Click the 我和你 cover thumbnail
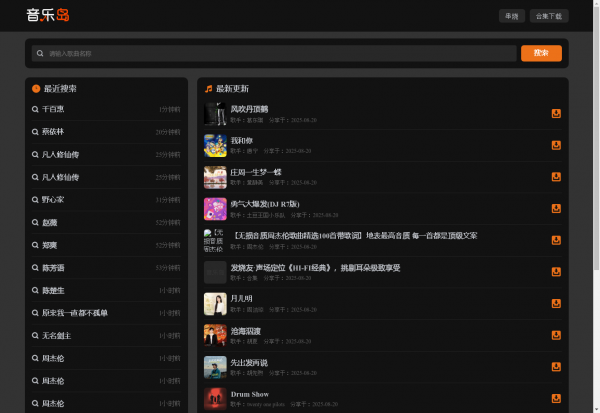600x413 pixels. click(215, 145)
